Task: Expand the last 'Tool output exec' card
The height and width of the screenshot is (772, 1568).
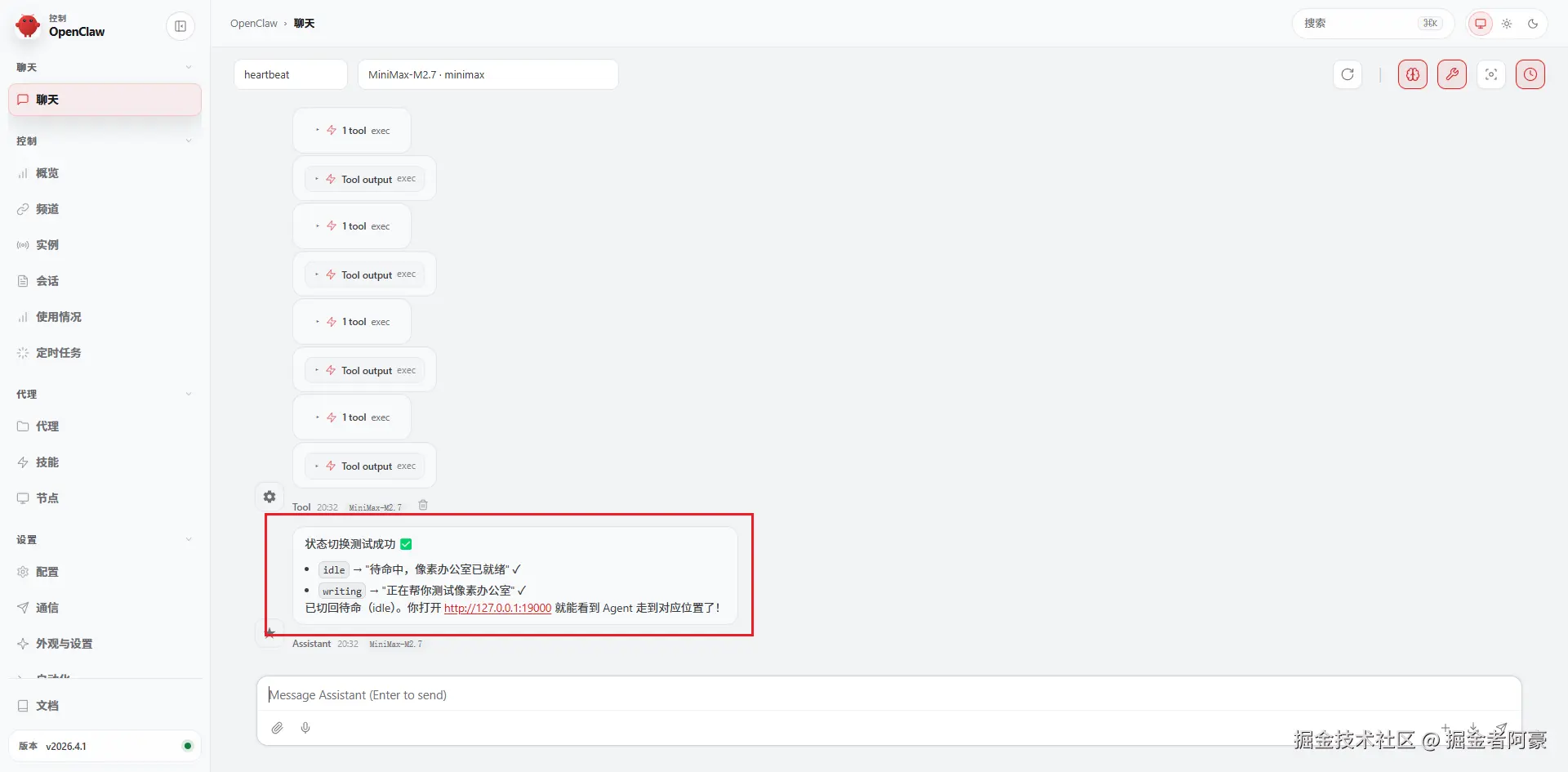Action: (x=364, y=466)
